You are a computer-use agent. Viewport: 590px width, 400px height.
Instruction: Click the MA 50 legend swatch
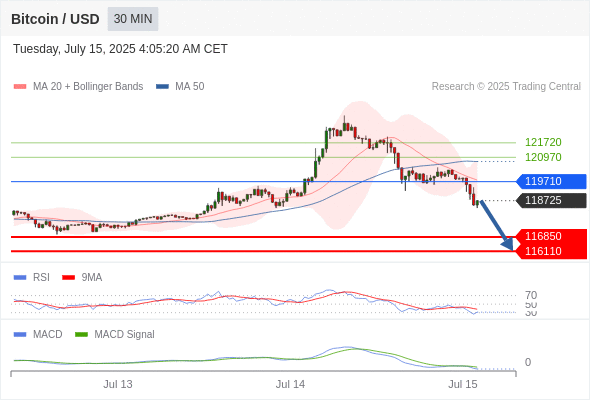162,87
